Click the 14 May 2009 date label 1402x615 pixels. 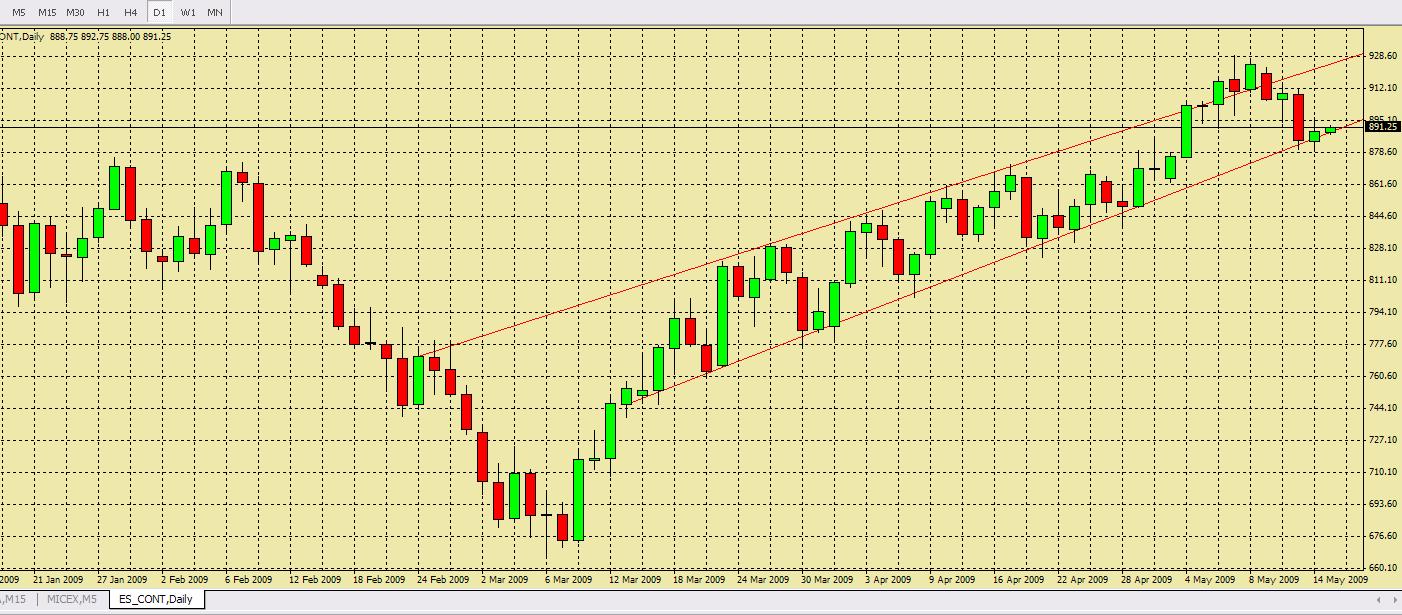1341,579
